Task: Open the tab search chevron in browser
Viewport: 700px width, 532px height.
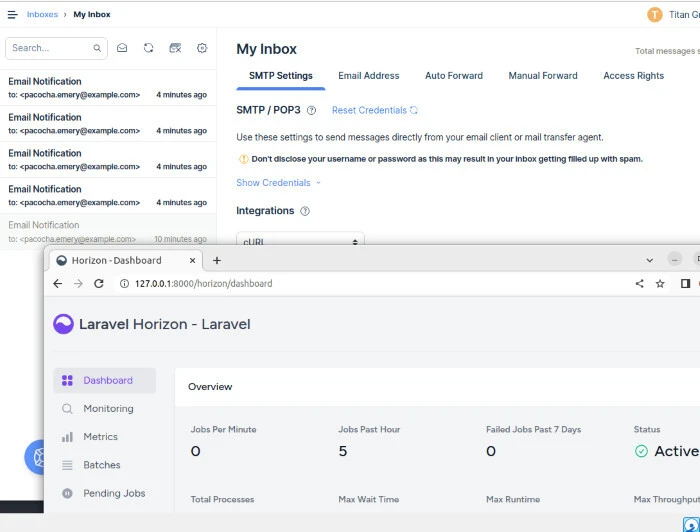Action: 650,260
